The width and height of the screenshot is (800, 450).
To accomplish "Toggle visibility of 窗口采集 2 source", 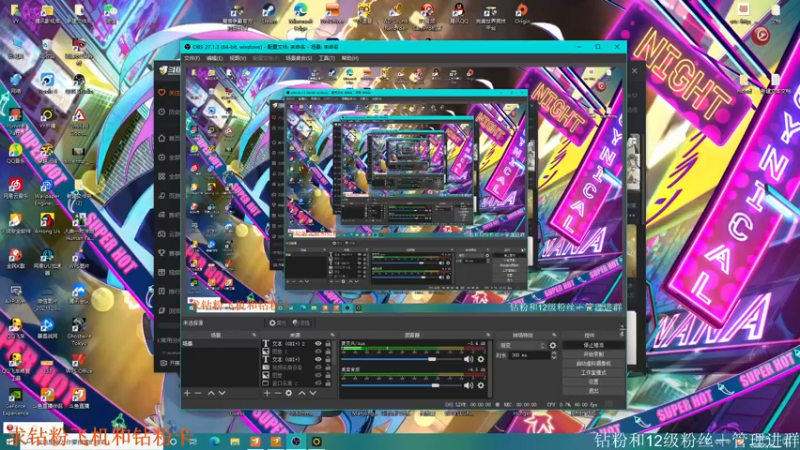I will point(318,383).
